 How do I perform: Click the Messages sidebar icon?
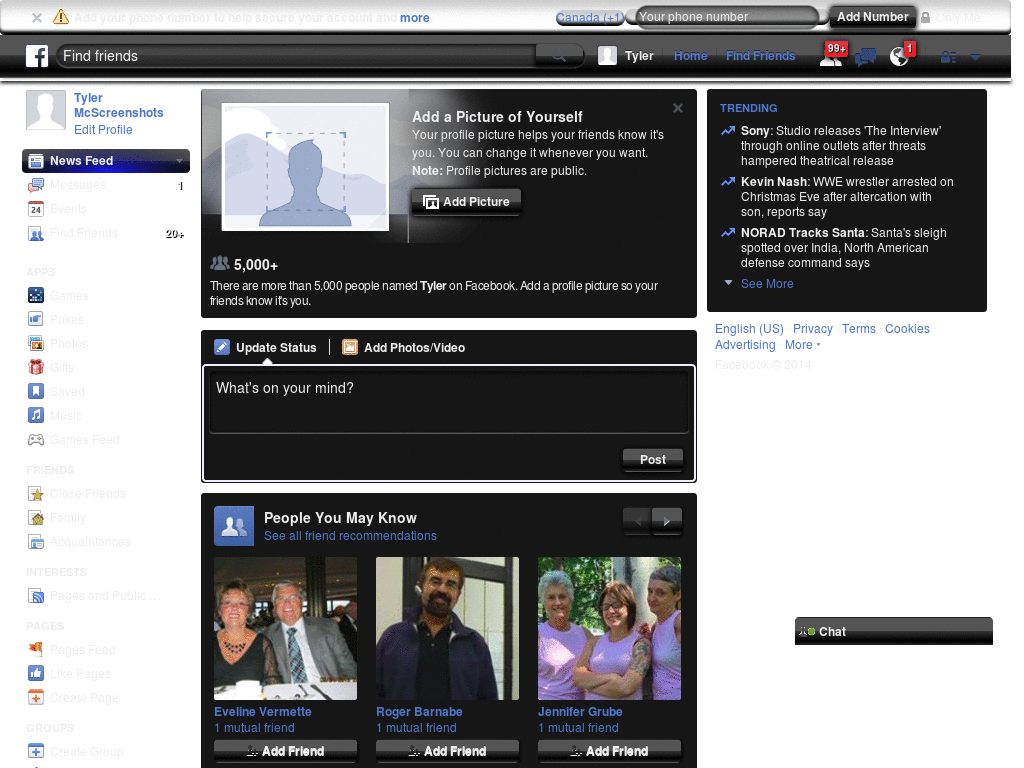click(x=36, y=185)
